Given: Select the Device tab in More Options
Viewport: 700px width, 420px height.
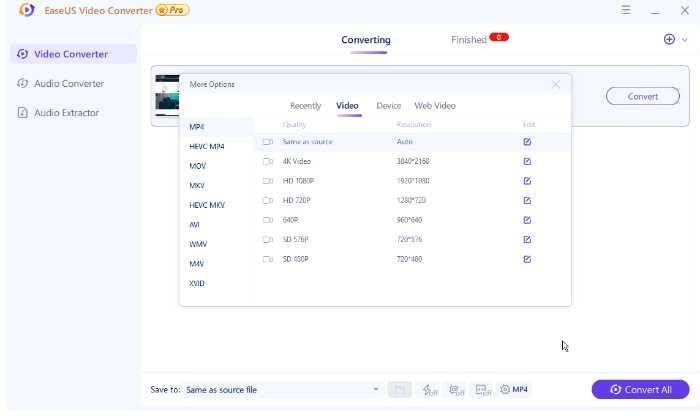Looking at the screenshot, I should (388, 106).
